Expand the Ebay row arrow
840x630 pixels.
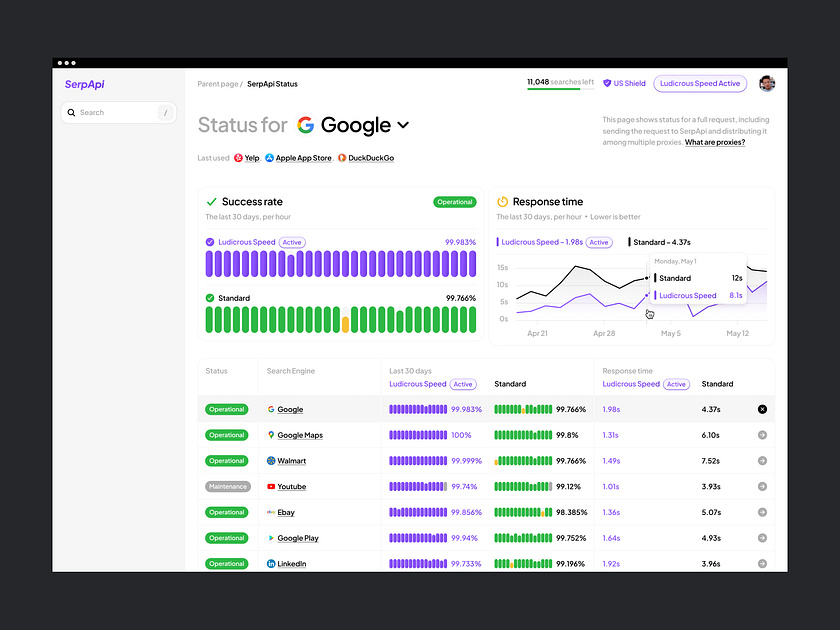pos(762,512)
